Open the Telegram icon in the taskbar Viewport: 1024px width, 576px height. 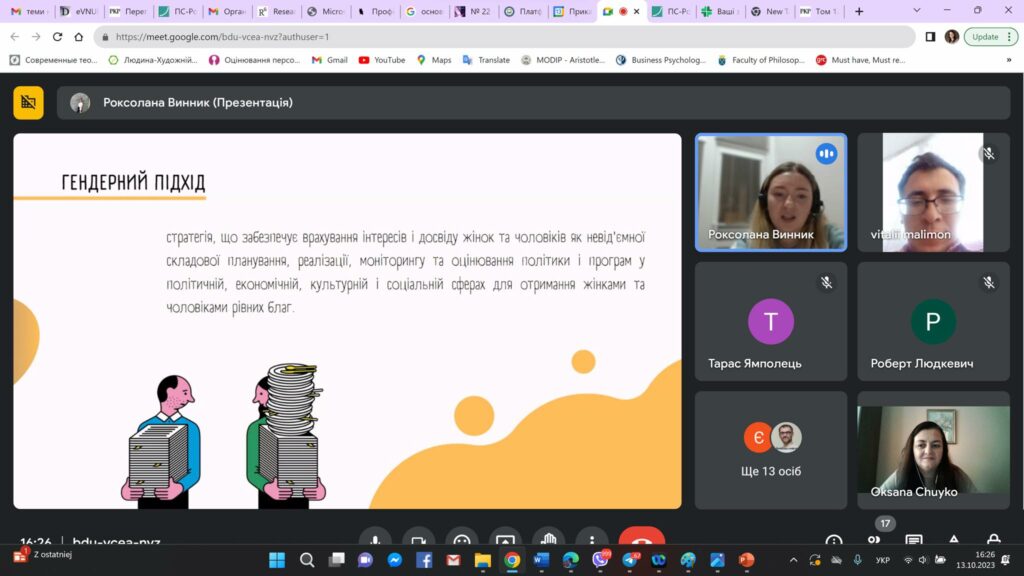629,560
